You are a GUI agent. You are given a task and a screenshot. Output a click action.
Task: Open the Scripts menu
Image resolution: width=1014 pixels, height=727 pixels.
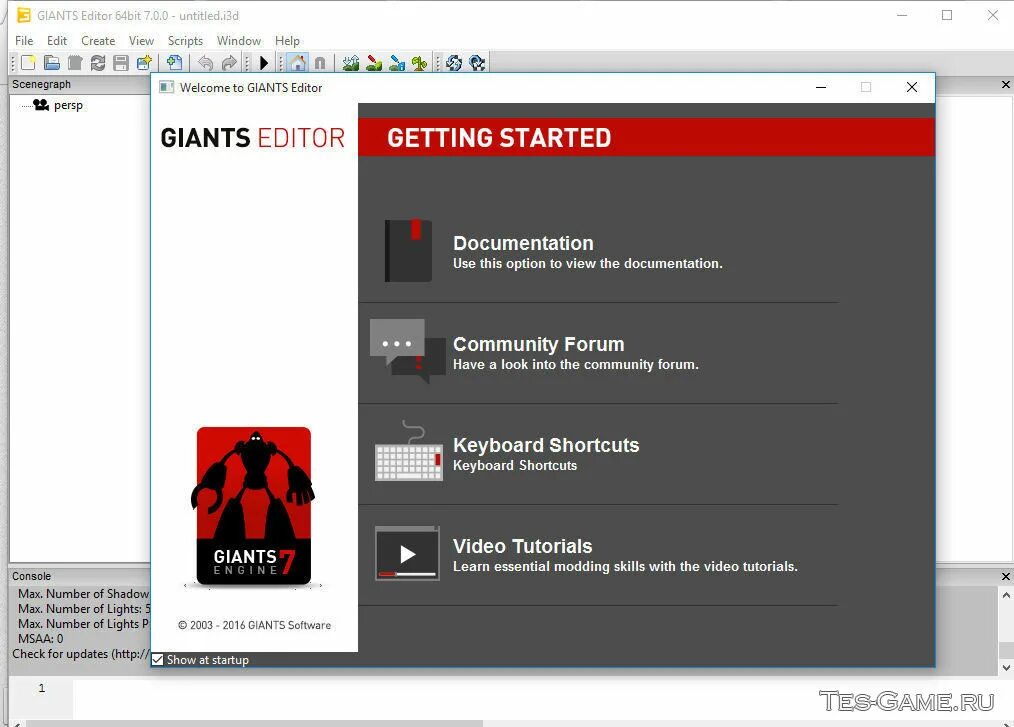(185, 41)
